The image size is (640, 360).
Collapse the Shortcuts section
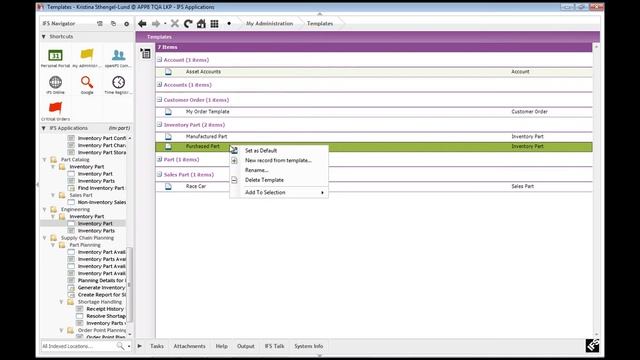coord(44,37)
